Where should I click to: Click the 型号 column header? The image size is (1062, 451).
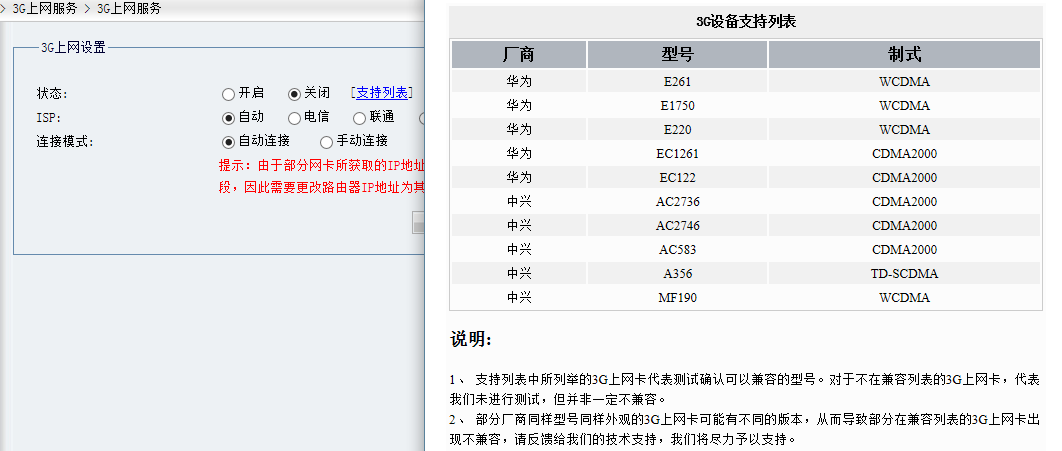coord(677,55)
